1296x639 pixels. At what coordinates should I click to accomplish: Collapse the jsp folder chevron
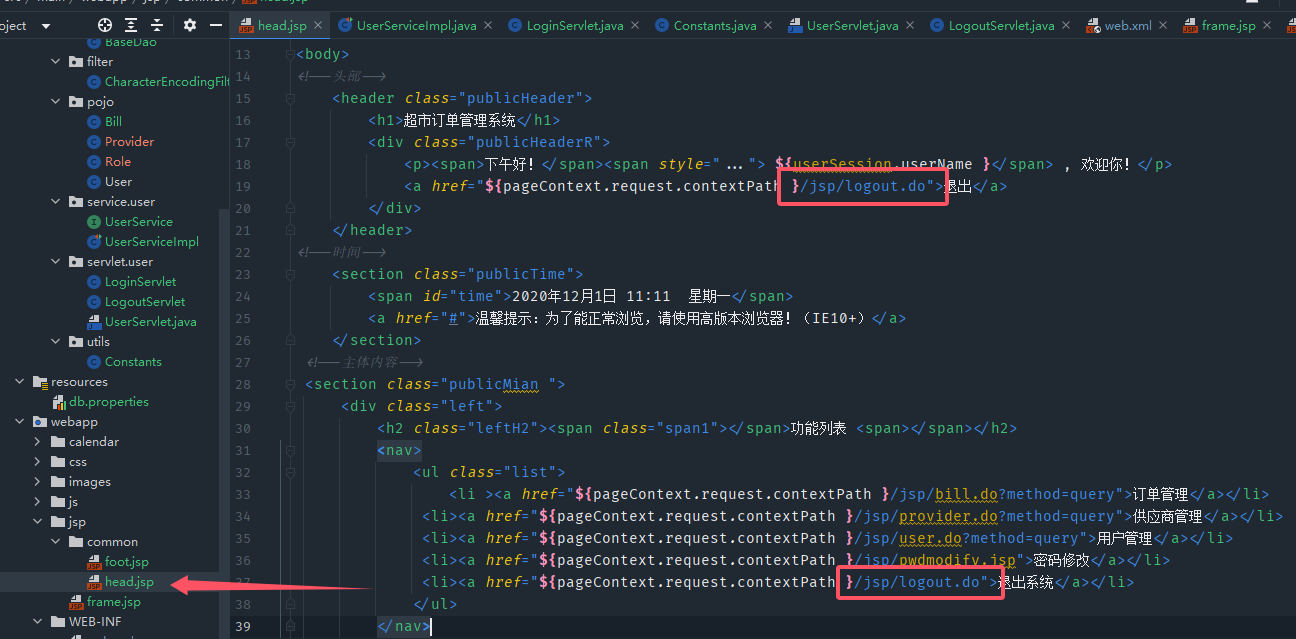click(x=38, y=522)
